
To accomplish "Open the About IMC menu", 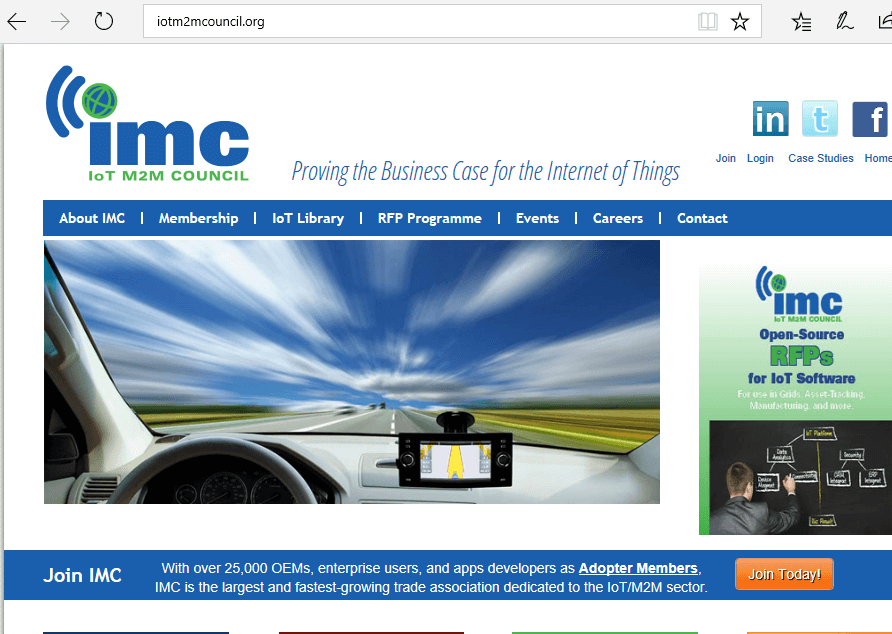I will (92, 218).
